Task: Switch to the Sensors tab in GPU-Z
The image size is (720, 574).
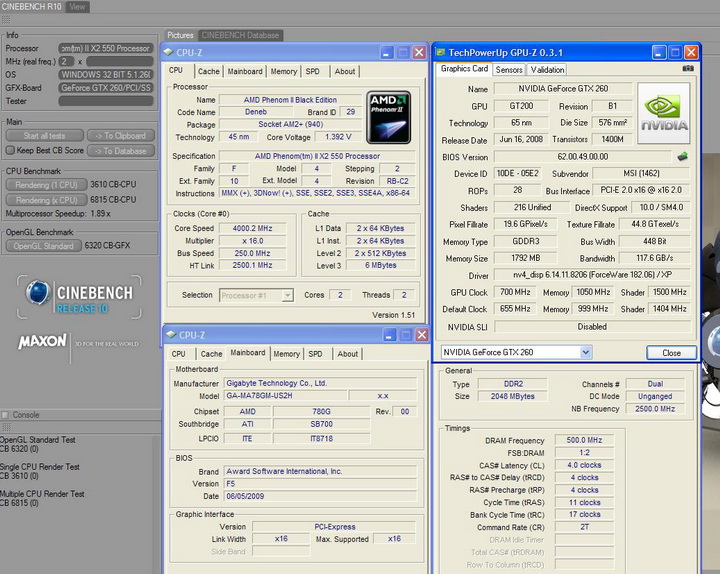Action: click(509, 70)
